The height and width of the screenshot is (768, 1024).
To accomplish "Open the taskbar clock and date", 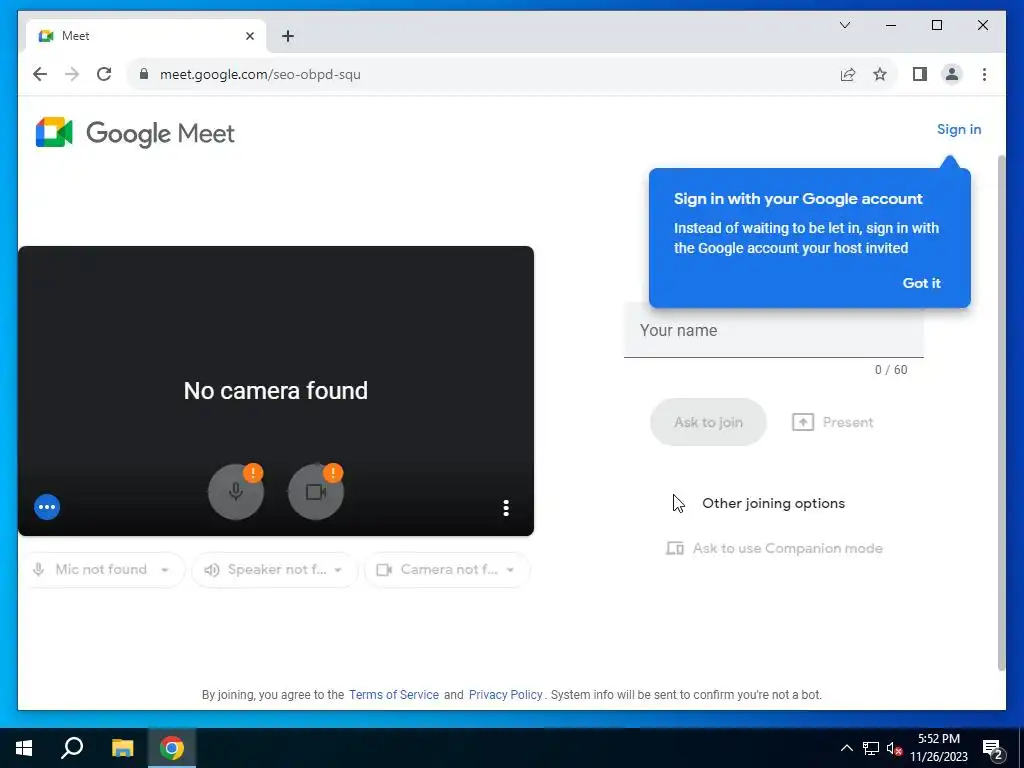I will point(939,748).
